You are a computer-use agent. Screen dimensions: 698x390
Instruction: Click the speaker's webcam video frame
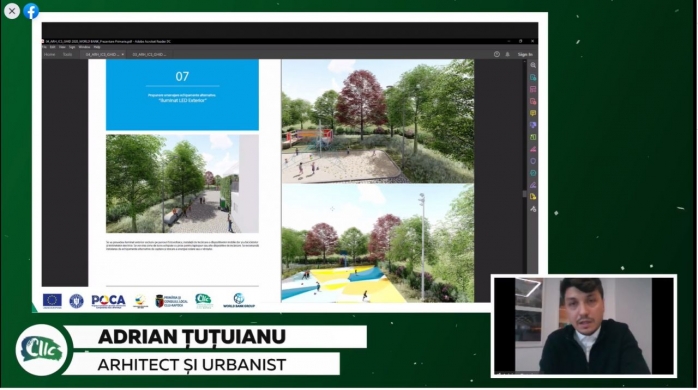click(x=584, y=326)
